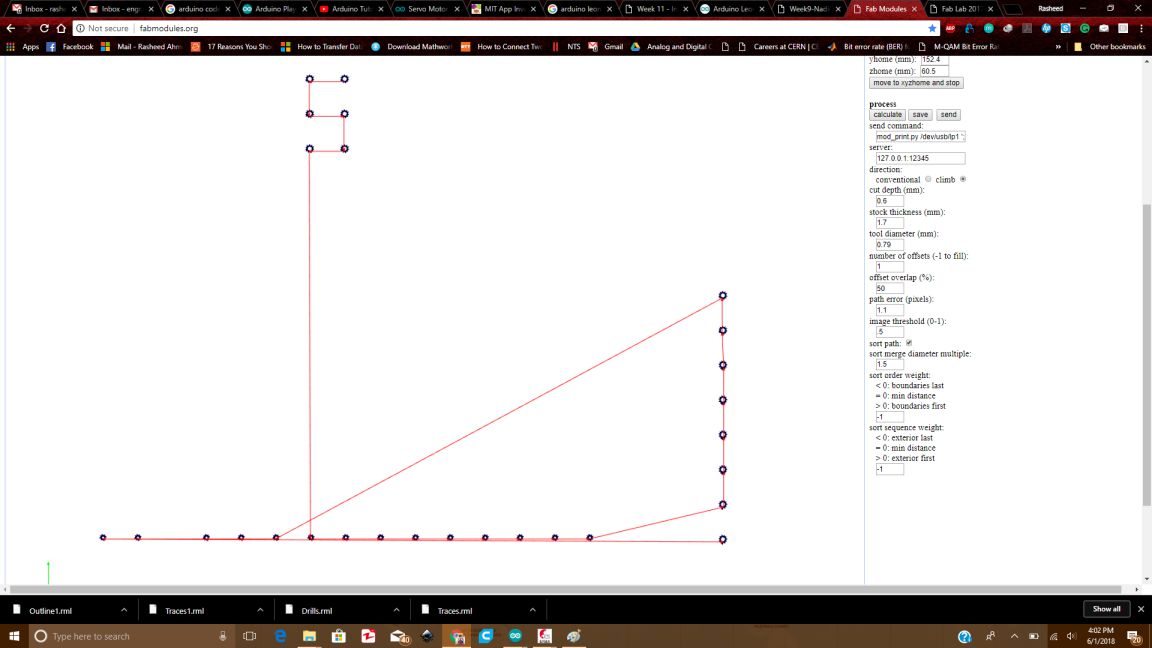
Task: Open Chrome menu three-dot icon
Action: [x=1141, y=28]
